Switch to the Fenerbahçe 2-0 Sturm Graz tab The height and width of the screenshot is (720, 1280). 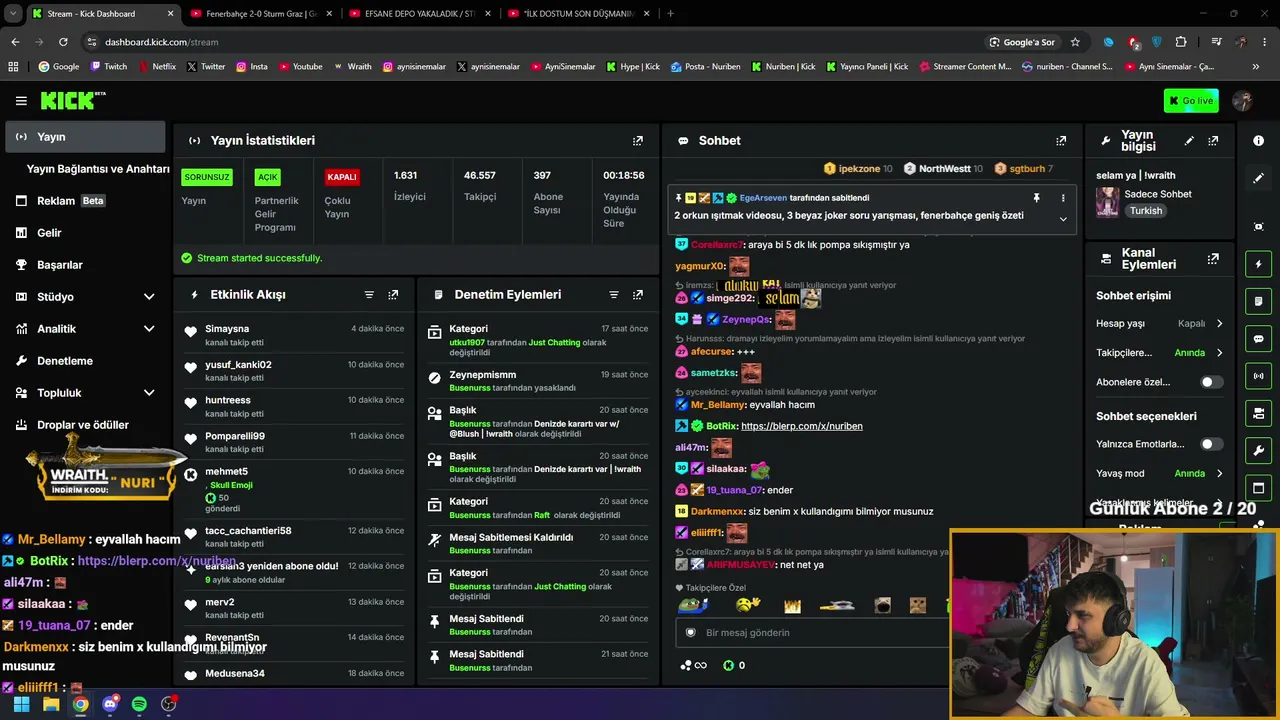[260, 14]
